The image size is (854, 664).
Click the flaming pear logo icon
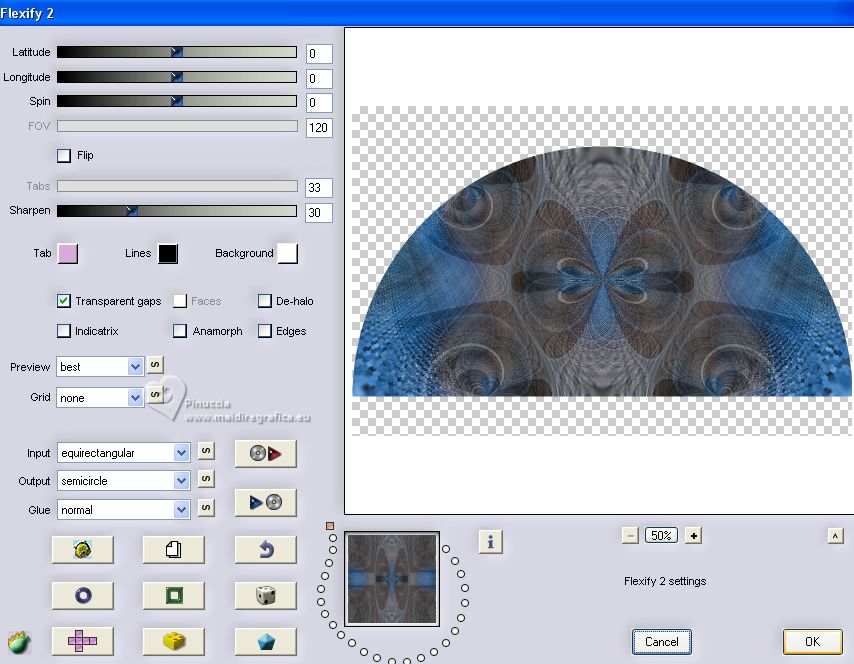(x=19, y=643)
